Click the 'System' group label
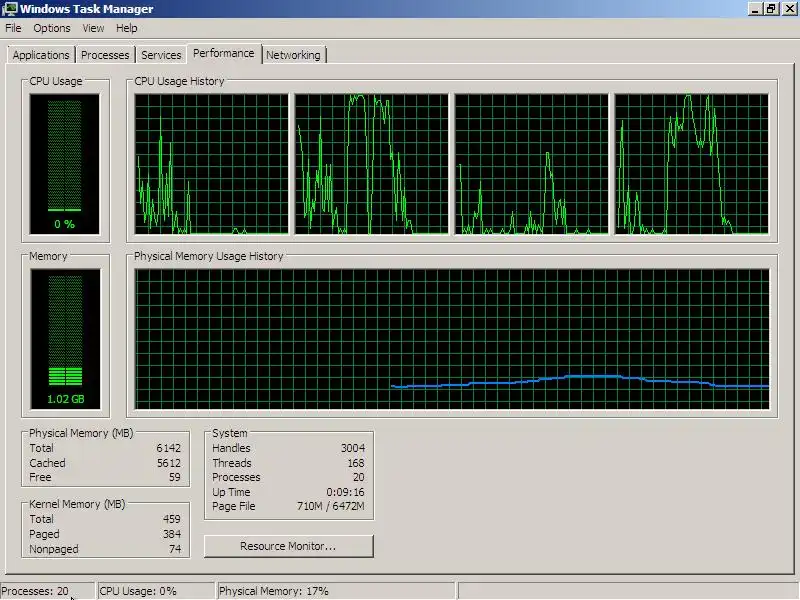The image size is (800, 600). (230, 433)
